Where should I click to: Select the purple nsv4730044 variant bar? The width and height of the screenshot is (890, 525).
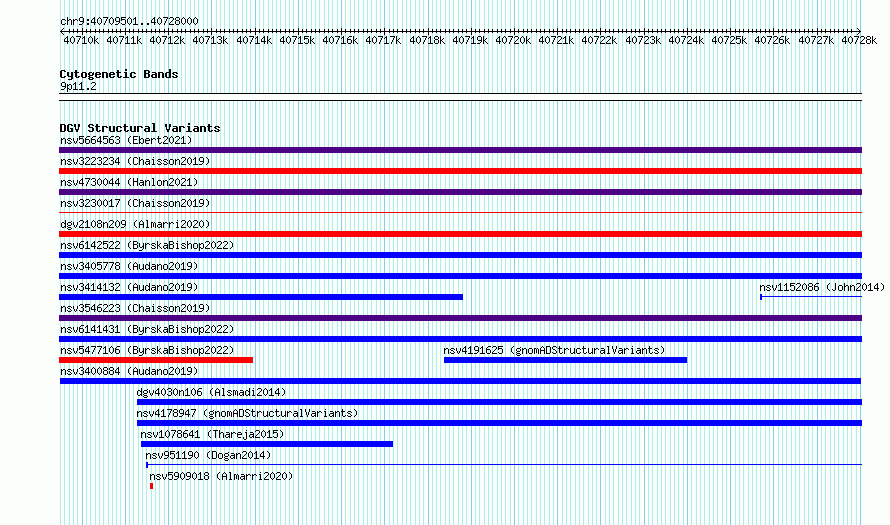tap(460, 192)
